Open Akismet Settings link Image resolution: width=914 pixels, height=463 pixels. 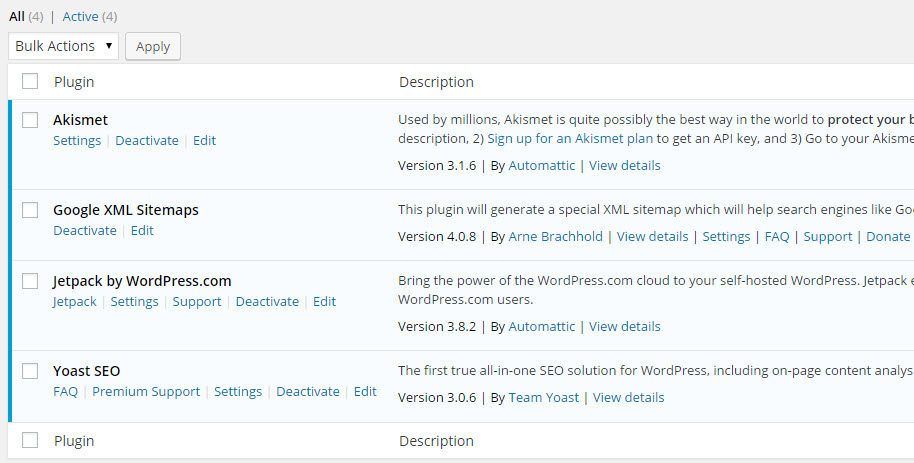tap(77, 141)
